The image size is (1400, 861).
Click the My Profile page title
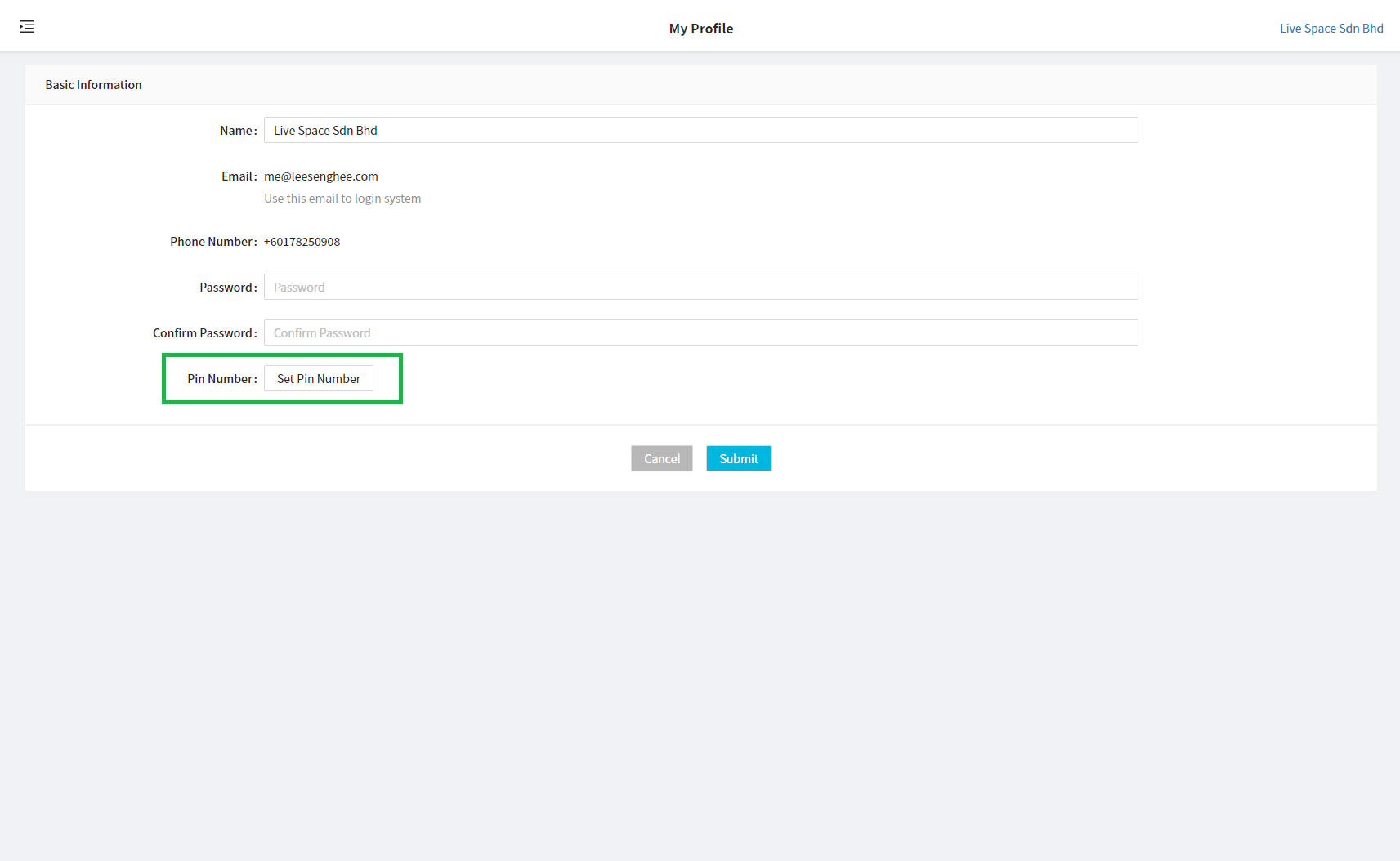point(700,28)
